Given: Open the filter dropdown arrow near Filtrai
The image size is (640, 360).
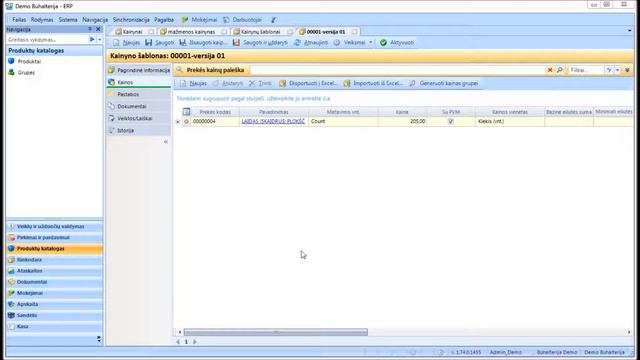Looking at the screenshot, I should (617, 70).
